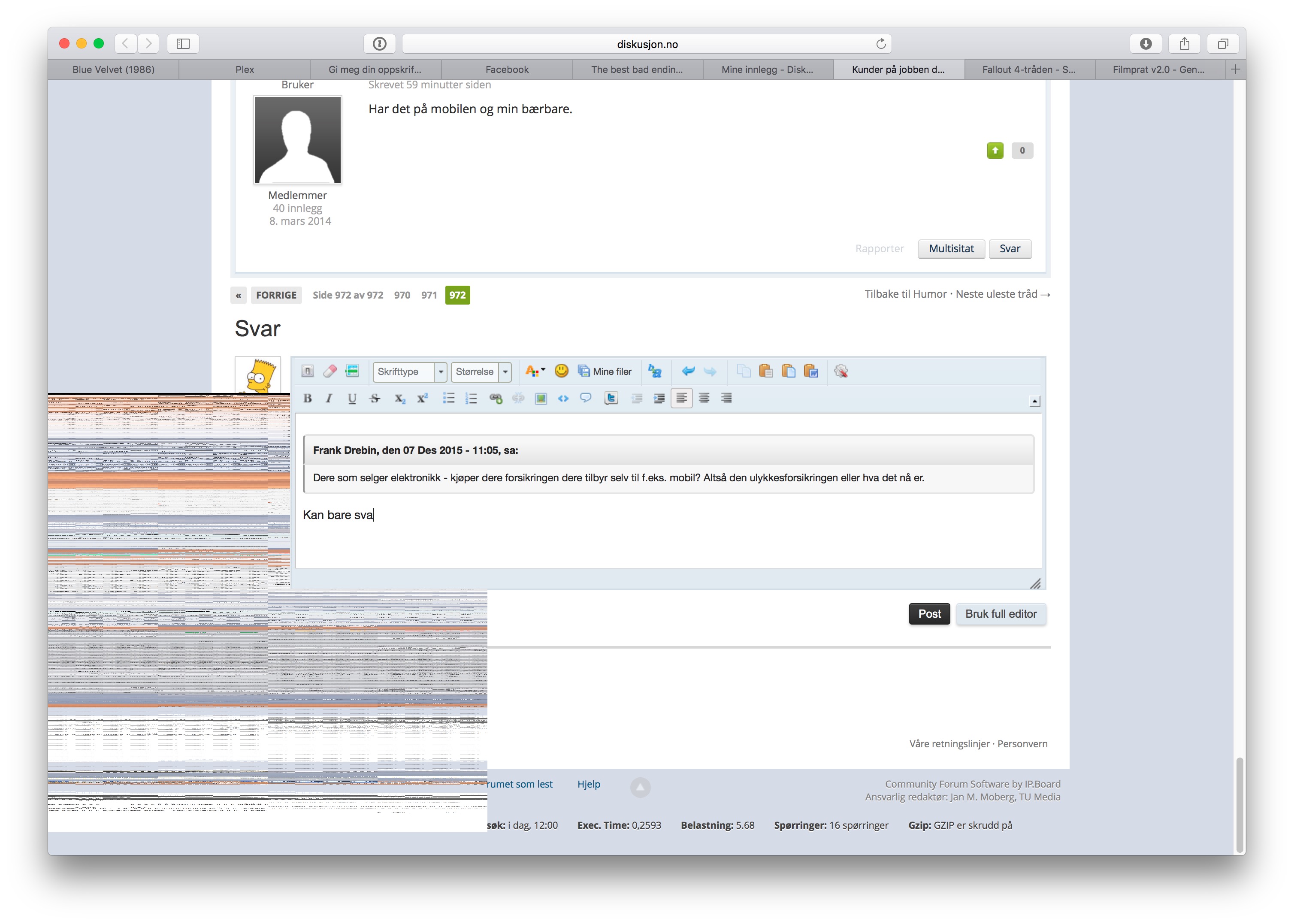Screen dimensions: 1294x924
Task: Click the back-to-top arrow circle
Action: click(640, 787)
